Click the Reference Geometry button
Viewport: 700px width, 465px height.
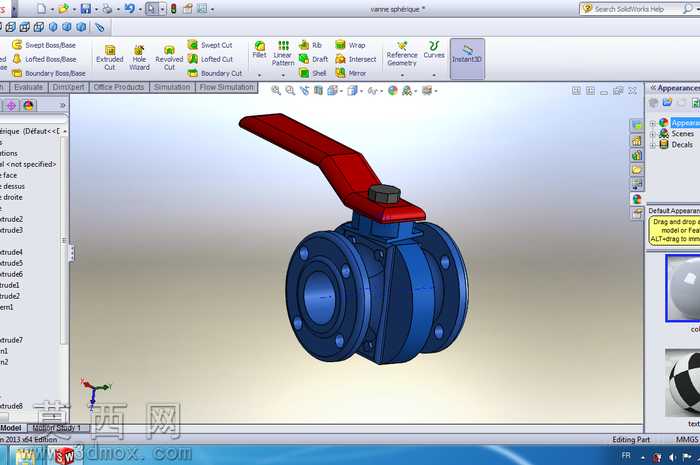[x=402, y=54]
